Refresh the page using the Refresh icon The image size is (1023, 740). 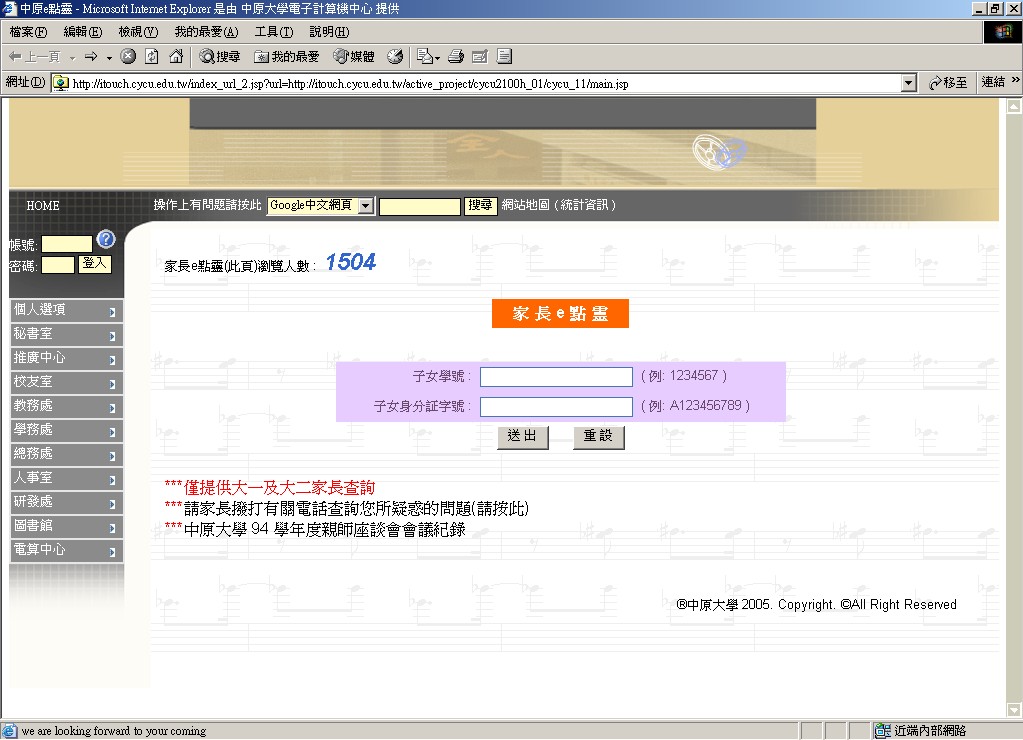coord(151,57)
